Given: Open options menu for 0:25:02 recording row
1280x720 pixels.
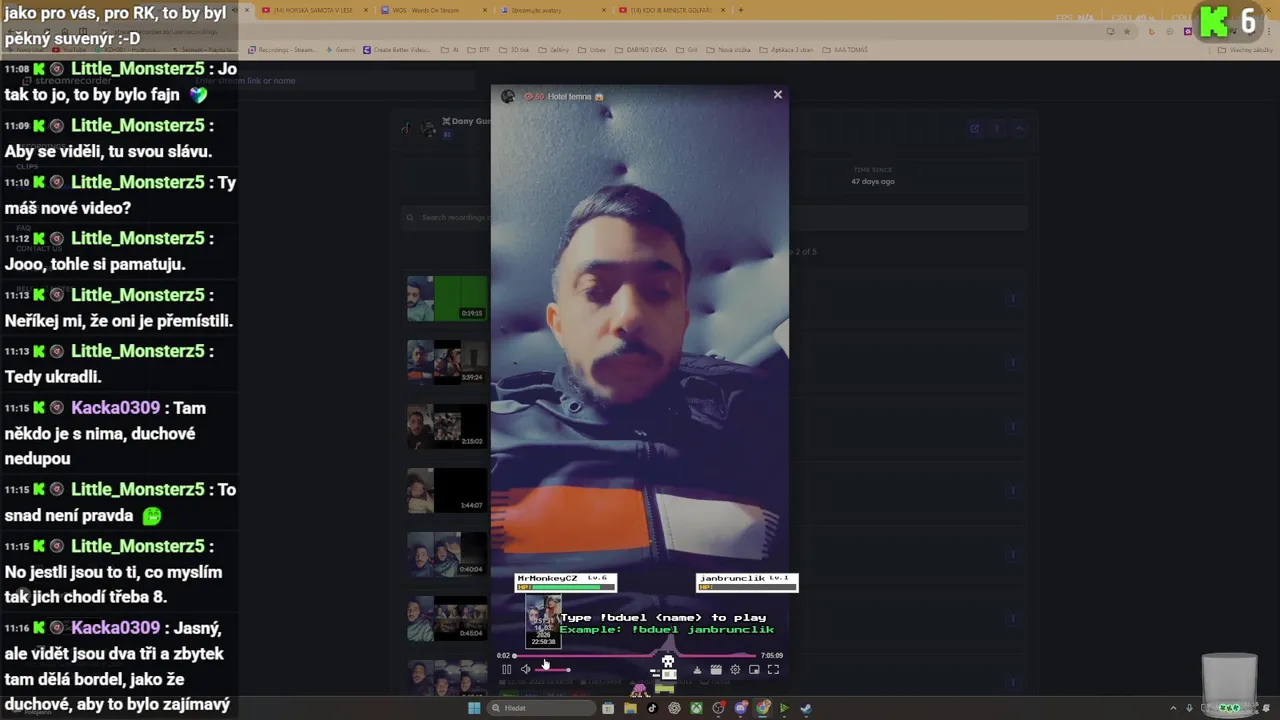Looking at the screenshot, I should (1012, 426).
